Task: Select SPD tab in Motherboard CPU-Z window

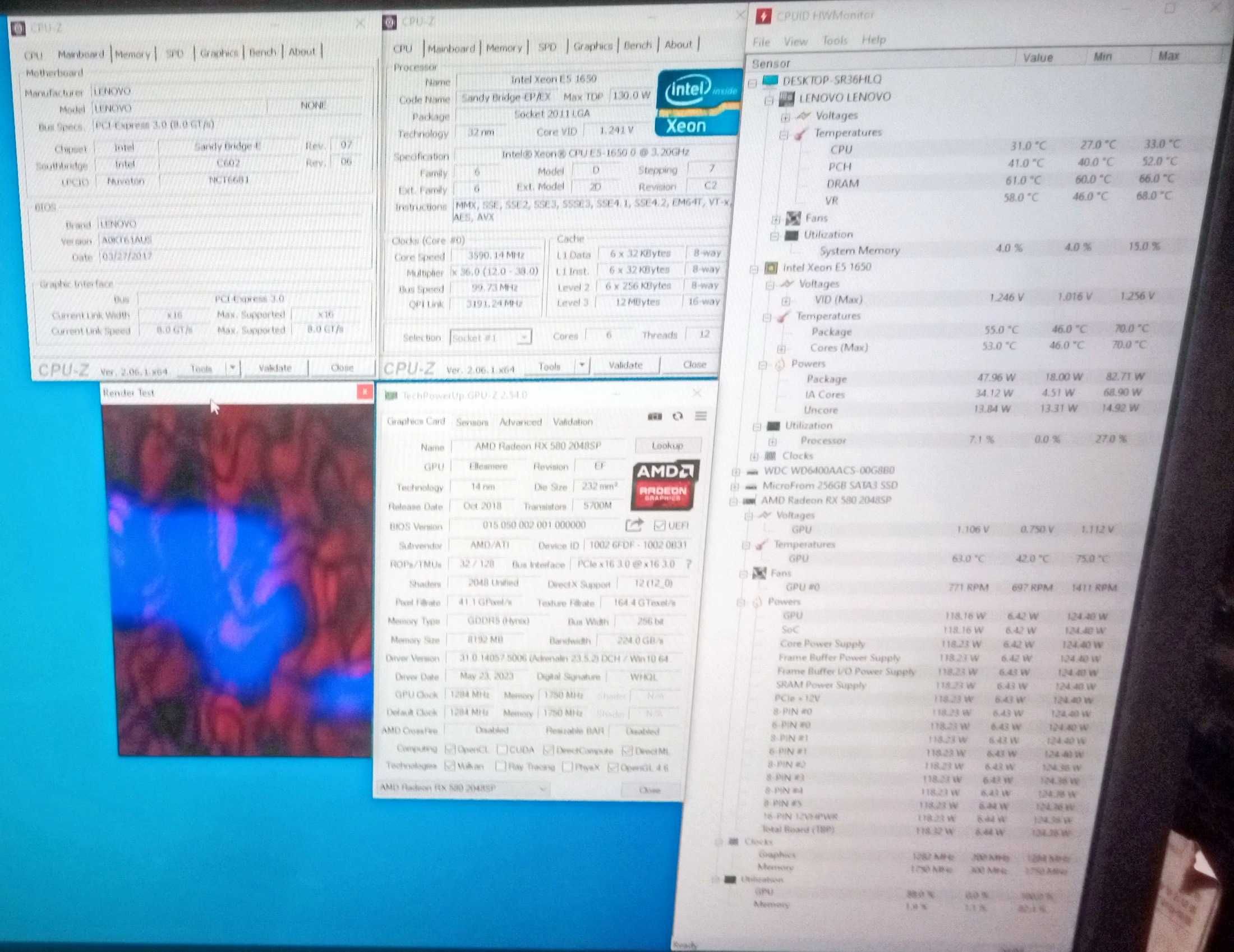Action: (174, 54)
